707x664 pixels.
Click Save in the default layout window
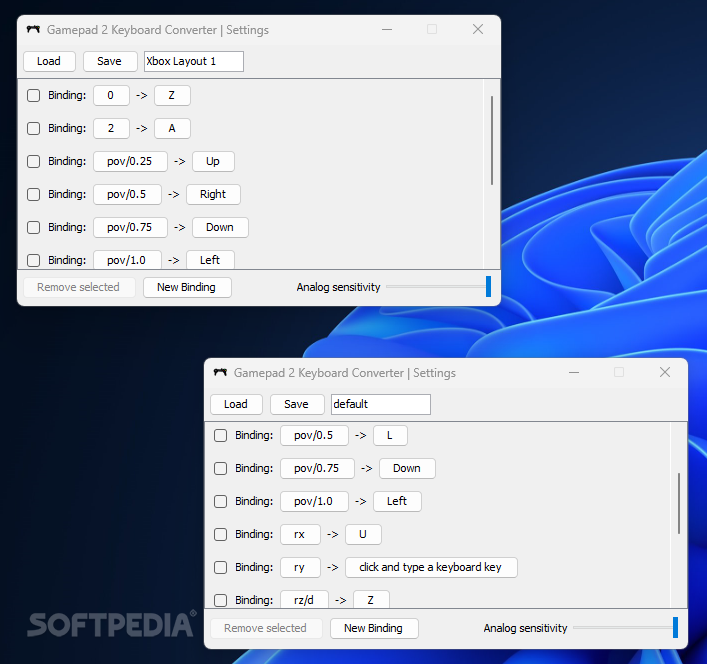pyautogui.click(x=297, y=404)
